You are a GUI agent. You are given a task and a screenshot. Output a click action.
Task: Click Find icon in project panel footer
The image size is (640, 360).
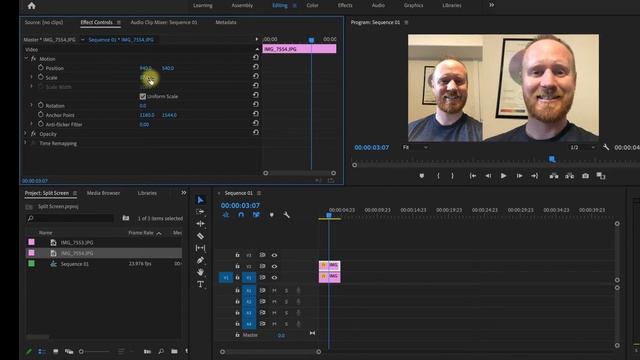coord(161,351)
